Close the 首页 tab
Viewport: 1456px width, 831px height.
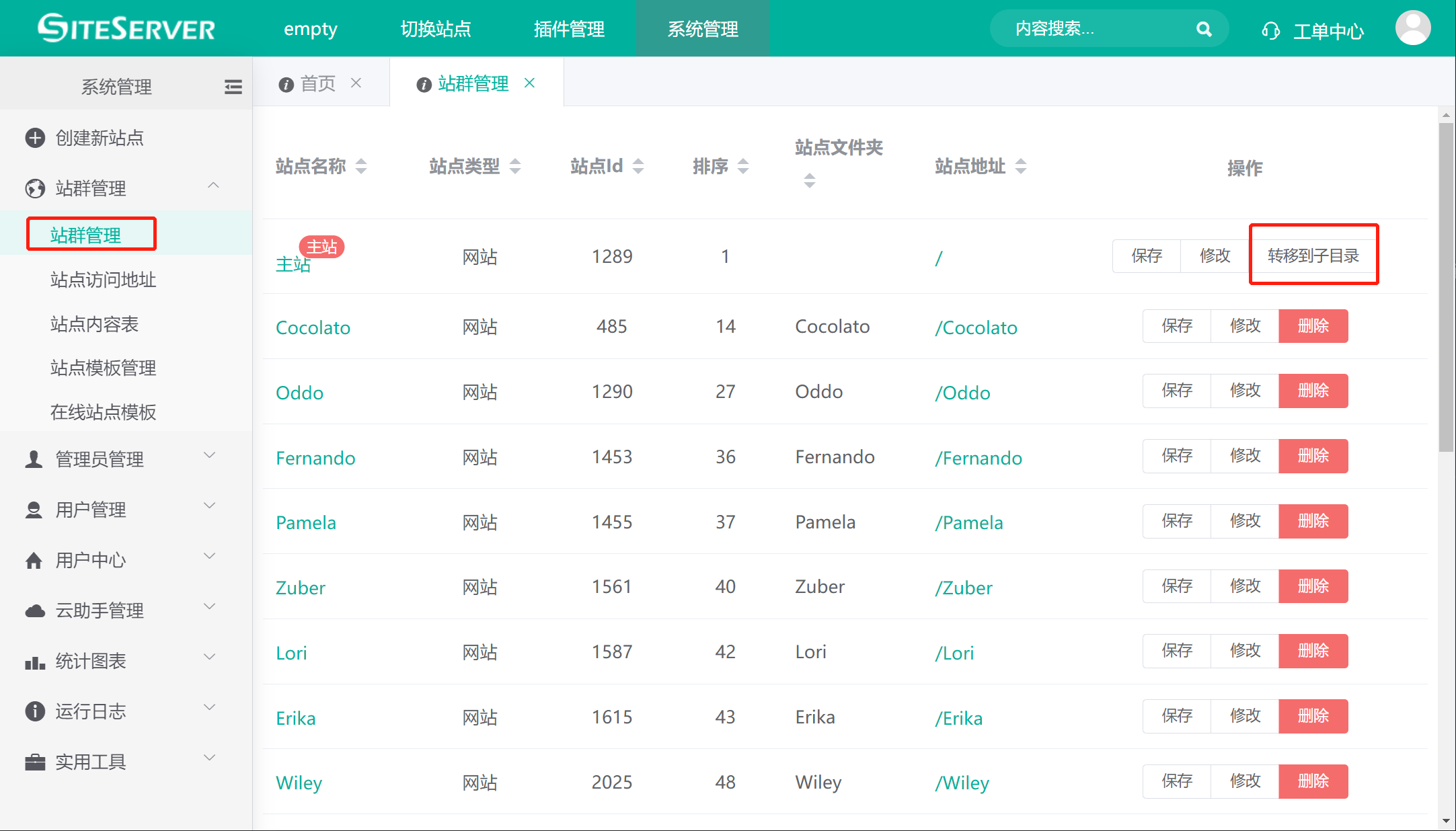(x=356, y=83)
